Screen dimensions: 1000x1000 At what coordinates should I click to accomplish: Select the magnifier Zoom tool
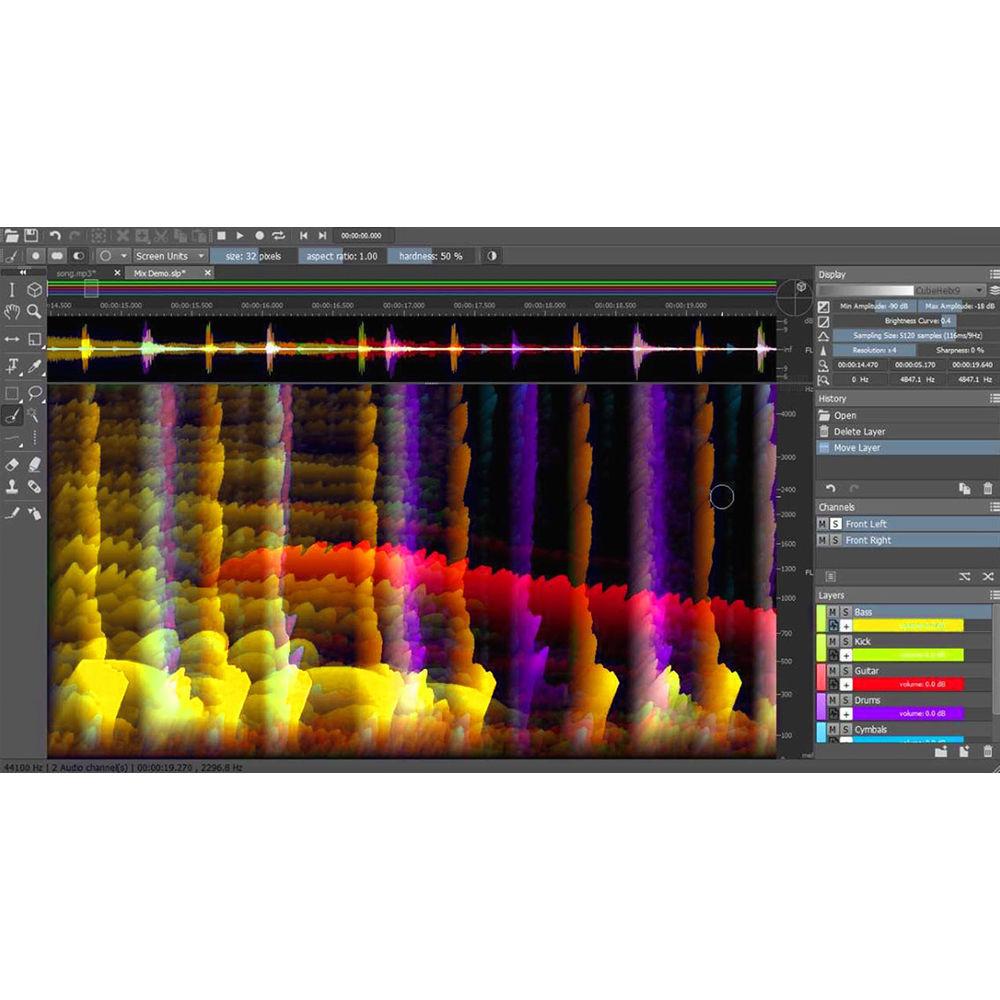tap(35, 312)
